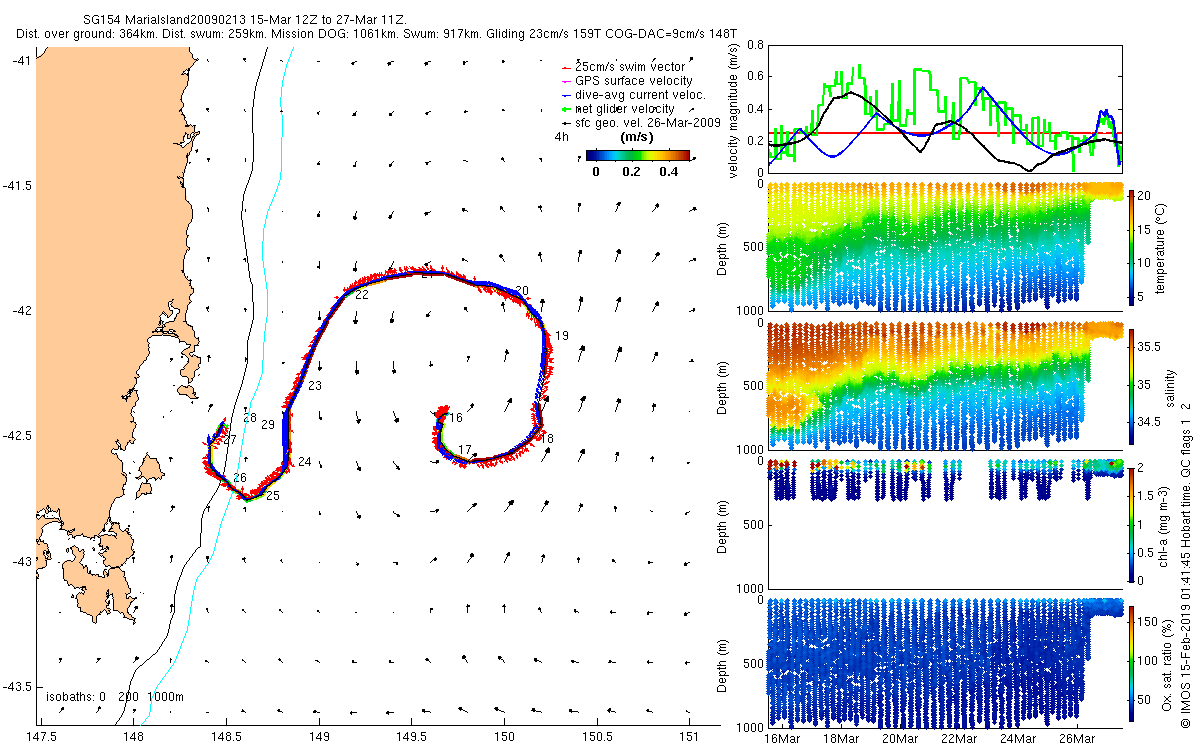Click the 150.5 longitude tick label
Viewport: 1200px width, 750px height.
[597, 736]
